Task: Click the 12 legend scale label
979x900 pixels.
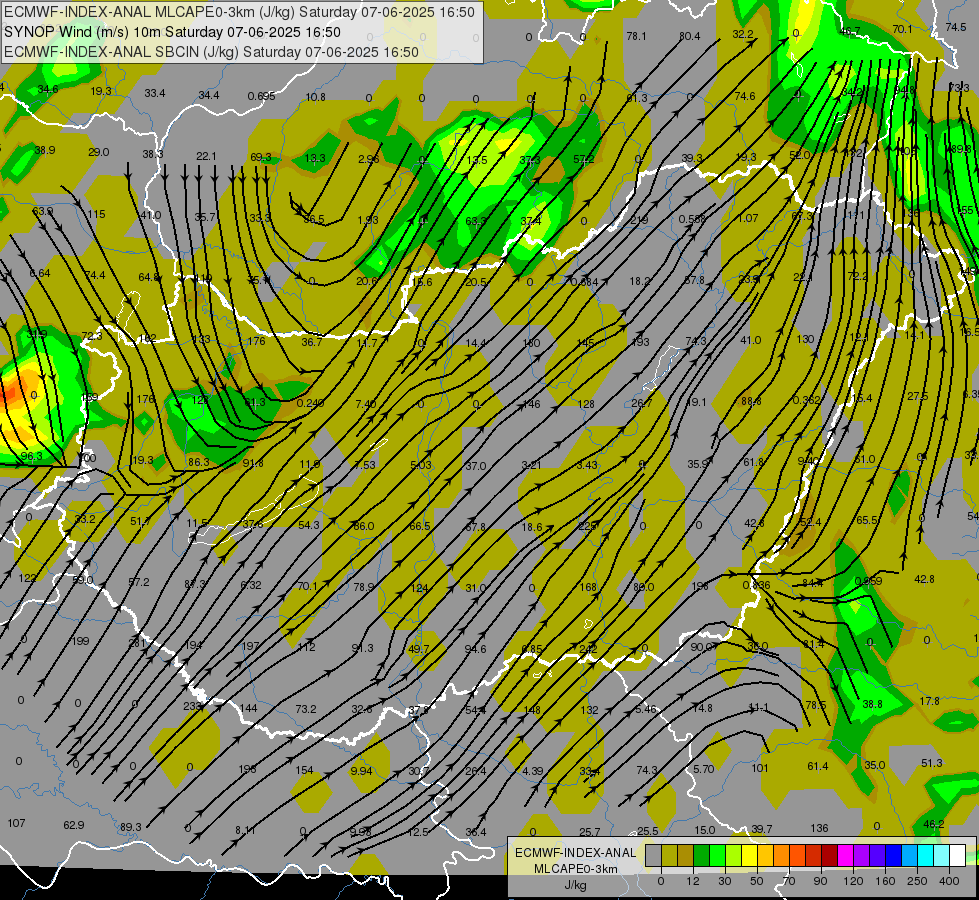Action: [x=692, y=881]
